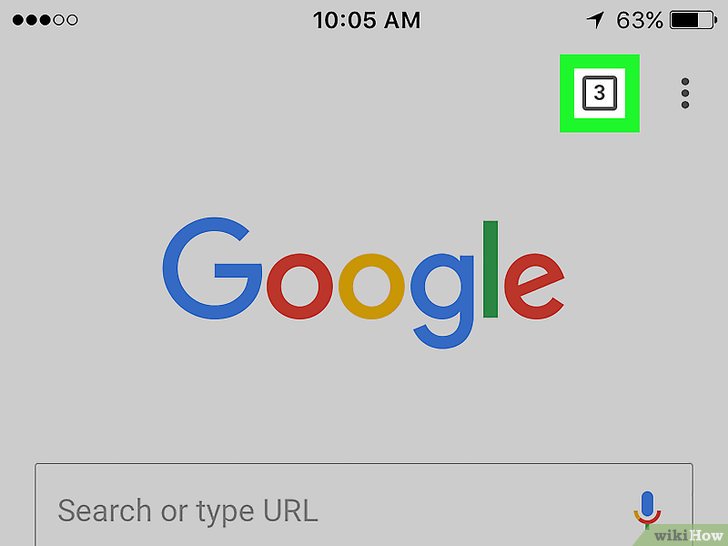Focus the Search or type URL field
Viewport: 728px width, 546px height.
[364, 505]
